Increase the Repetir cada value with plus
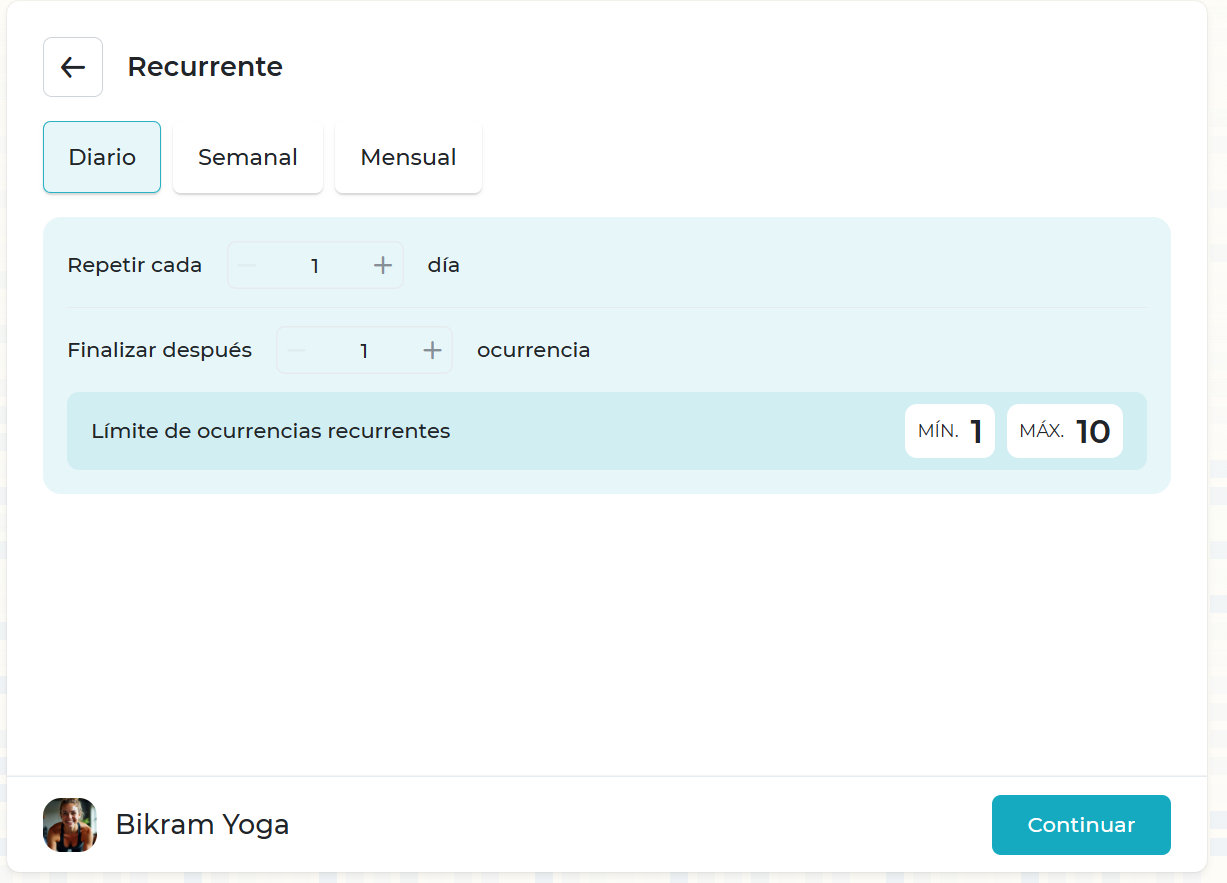Viewport: 1227px width, 883px height. click(382, 265)
